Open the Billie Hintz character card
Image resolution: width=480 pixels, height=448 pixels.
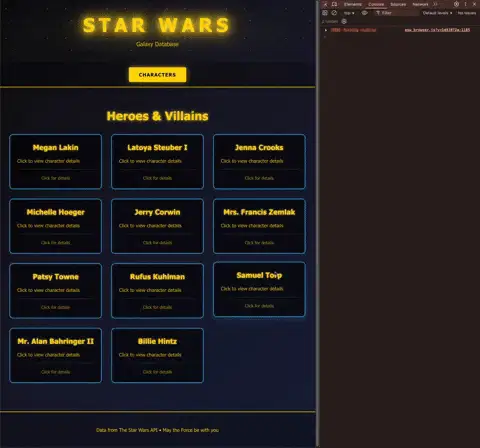tap(157, 355)
